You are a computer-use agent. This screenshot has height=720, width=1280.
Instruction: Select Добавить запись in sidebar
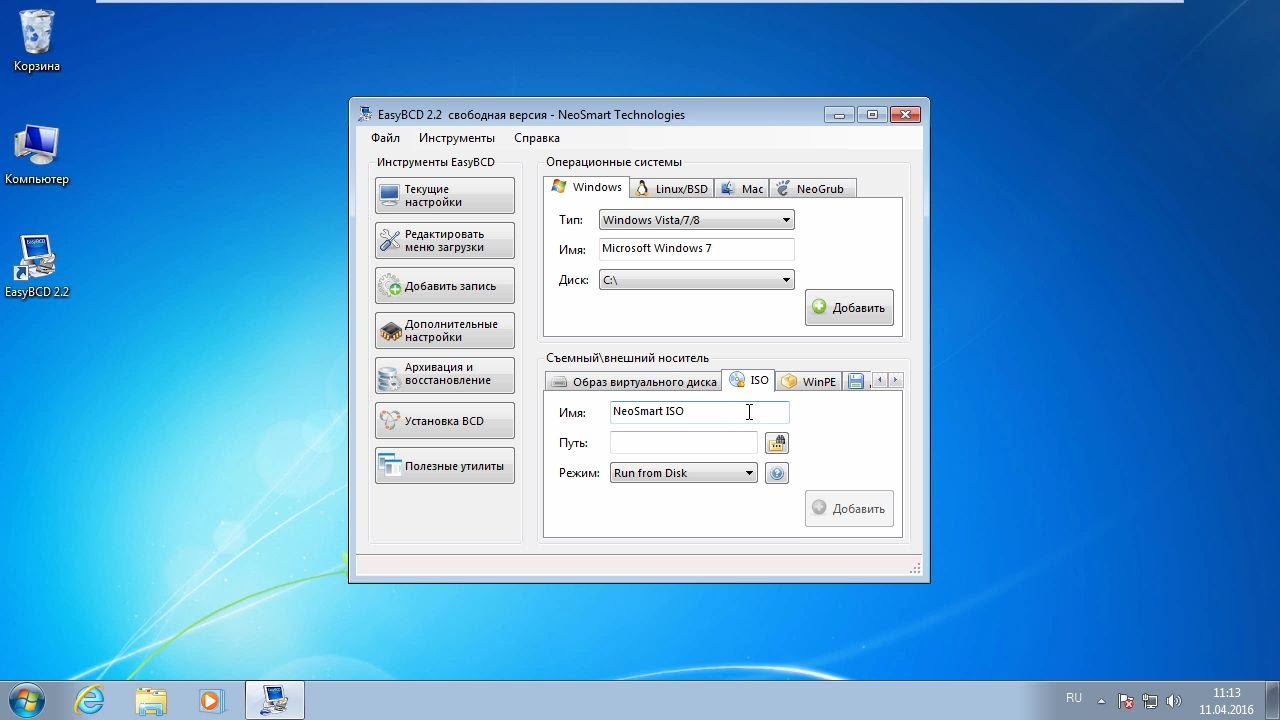point(445,286)
